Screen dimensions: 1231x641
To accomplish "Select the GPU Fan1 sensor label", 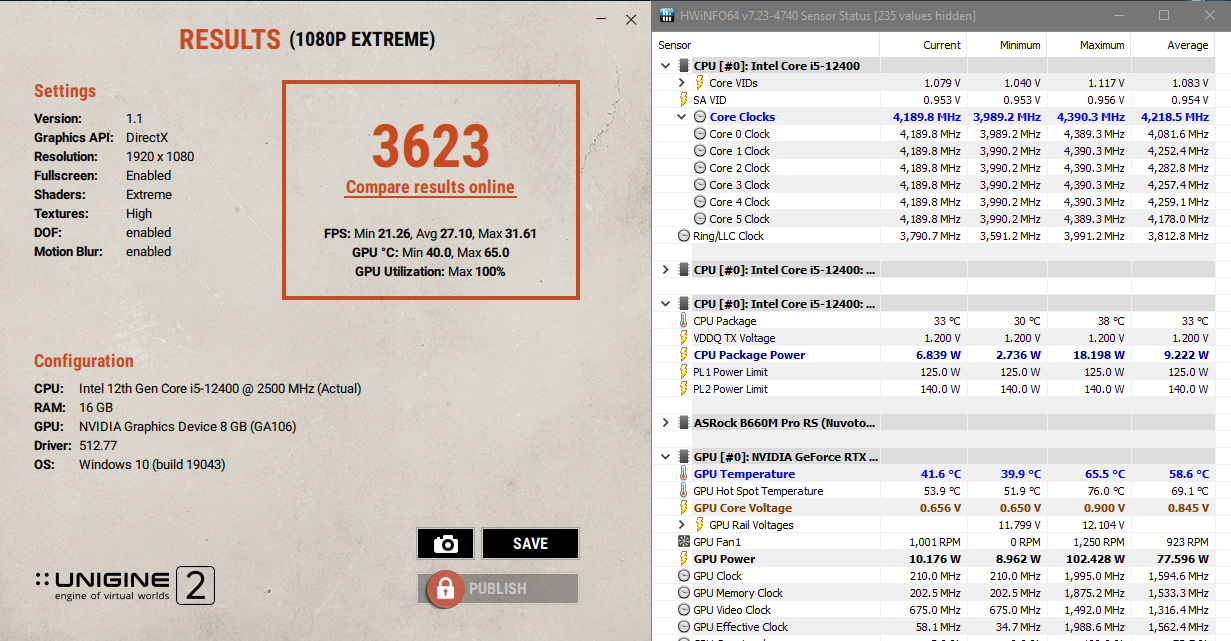I will click(x=717, y=542).
